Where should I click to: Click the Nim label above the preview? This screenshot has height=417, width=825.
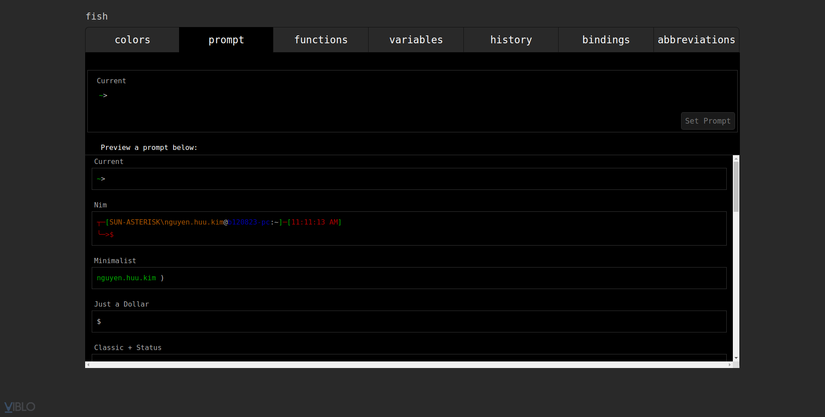[100, 205]
